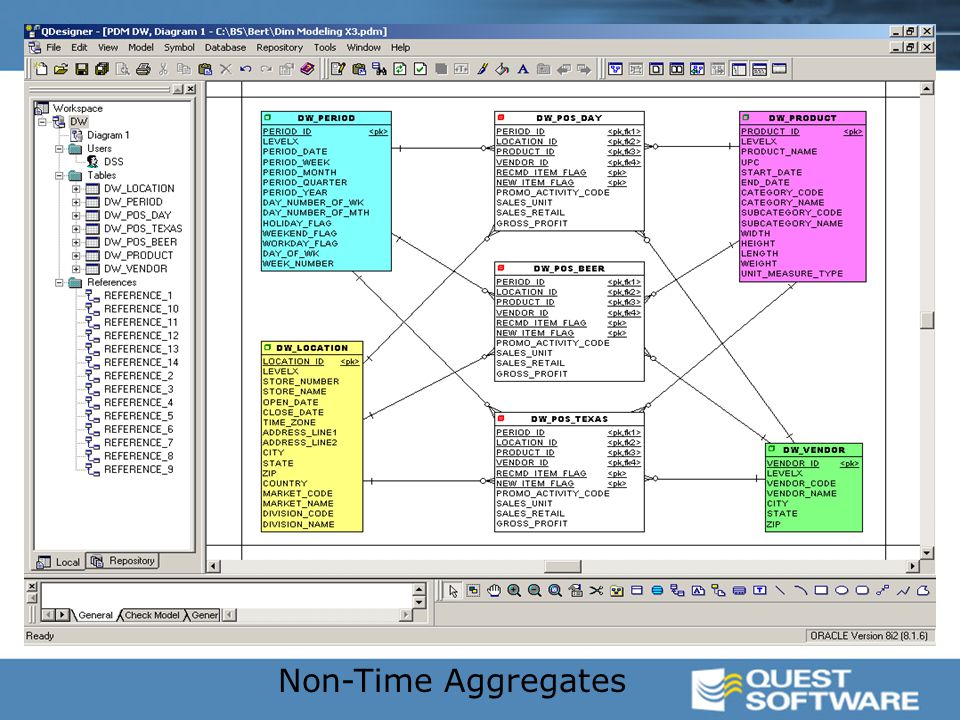The width and height of the screenshot is (960, 720).
Task: Click the diagram vertical scrollbar thumb
Action: (927, 320)
